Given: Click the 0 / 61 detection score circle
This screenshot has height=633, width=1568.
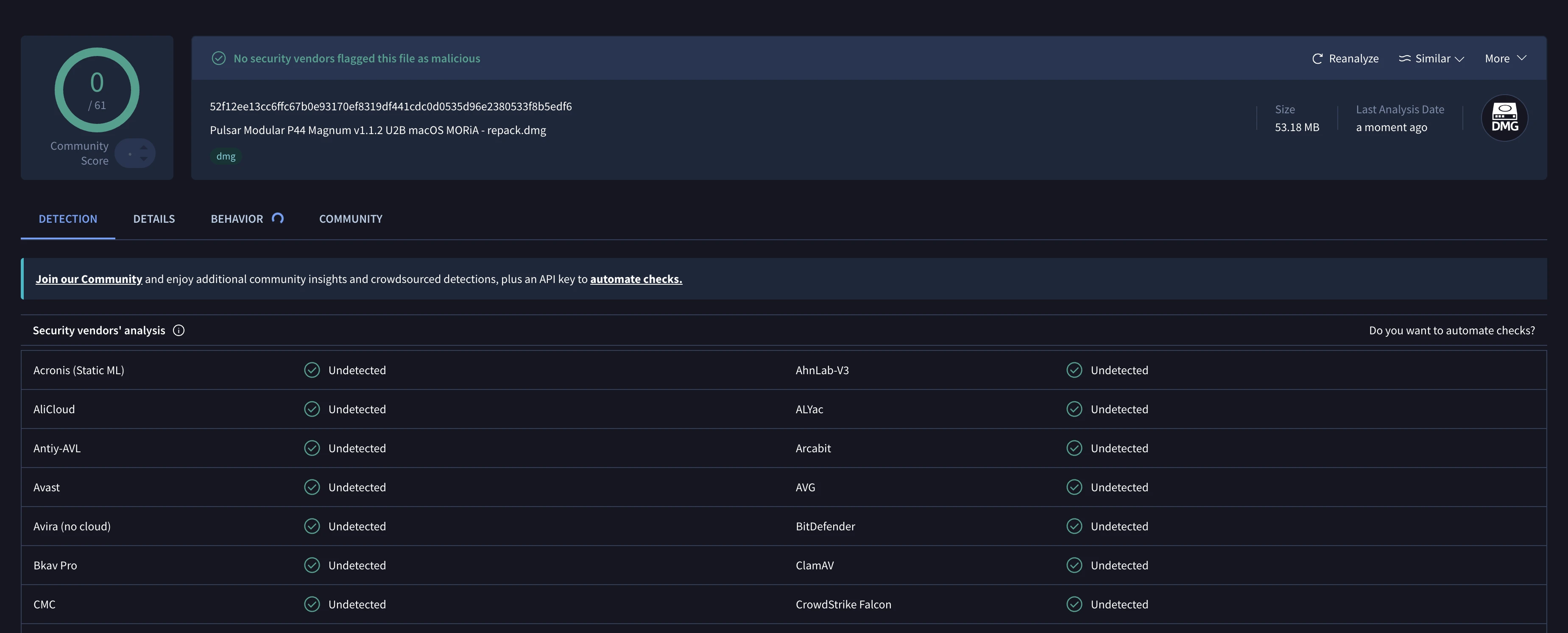Looking at the screenshot, I should click(x=97, y=90).
